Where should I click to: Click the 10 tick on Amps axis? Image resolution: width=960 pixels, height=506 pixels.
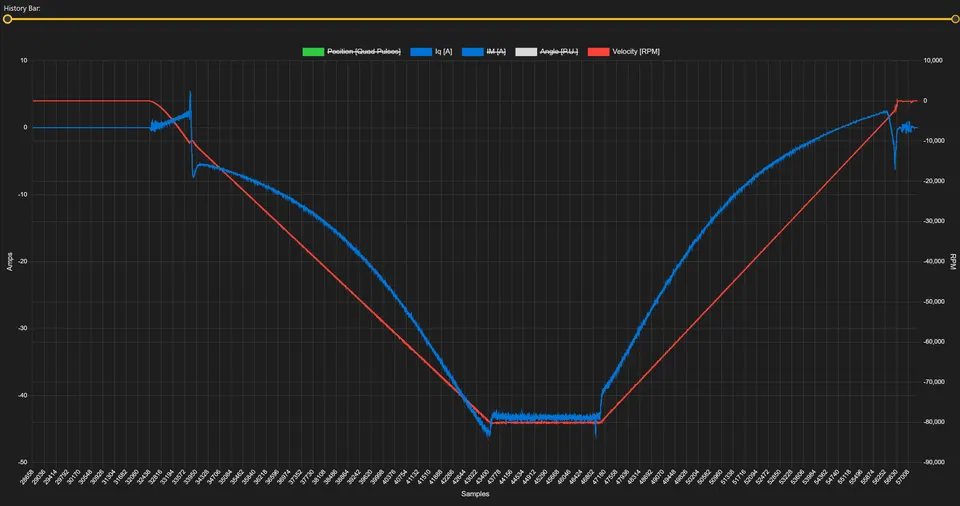(x=24, y=61)
